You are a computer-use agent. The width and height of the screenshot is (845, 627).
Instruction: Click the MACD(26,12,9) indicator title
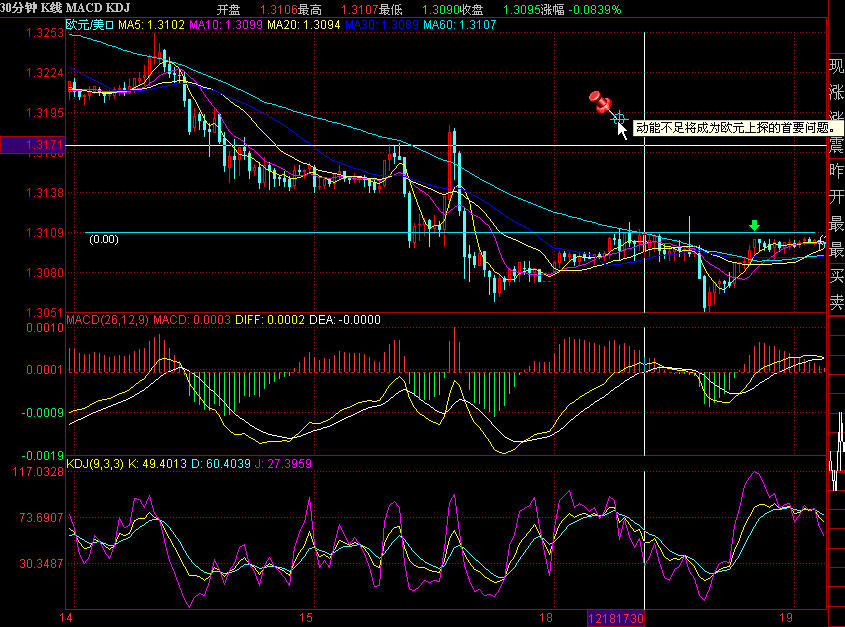pos(108,320)
